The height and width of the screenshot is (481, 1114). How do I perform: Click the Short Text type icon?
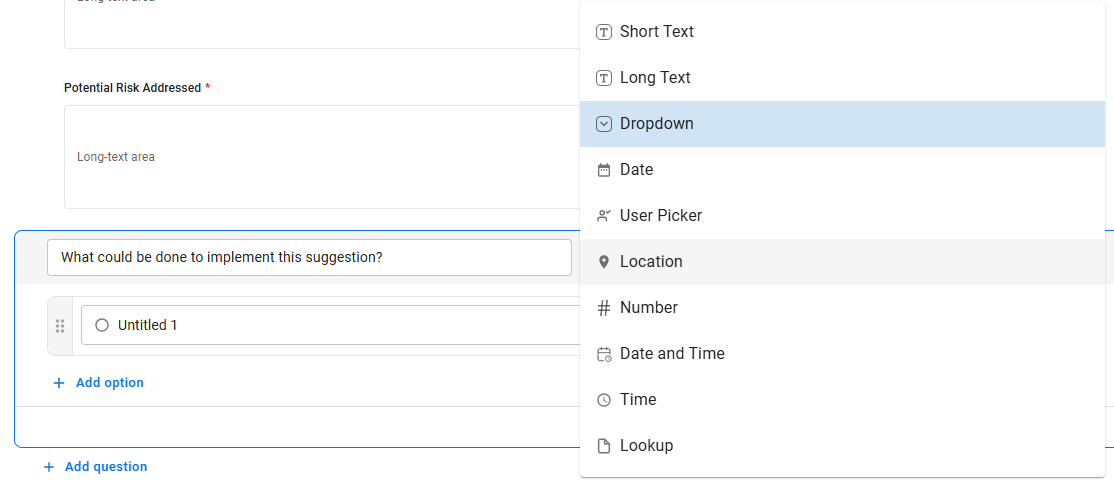603,32
